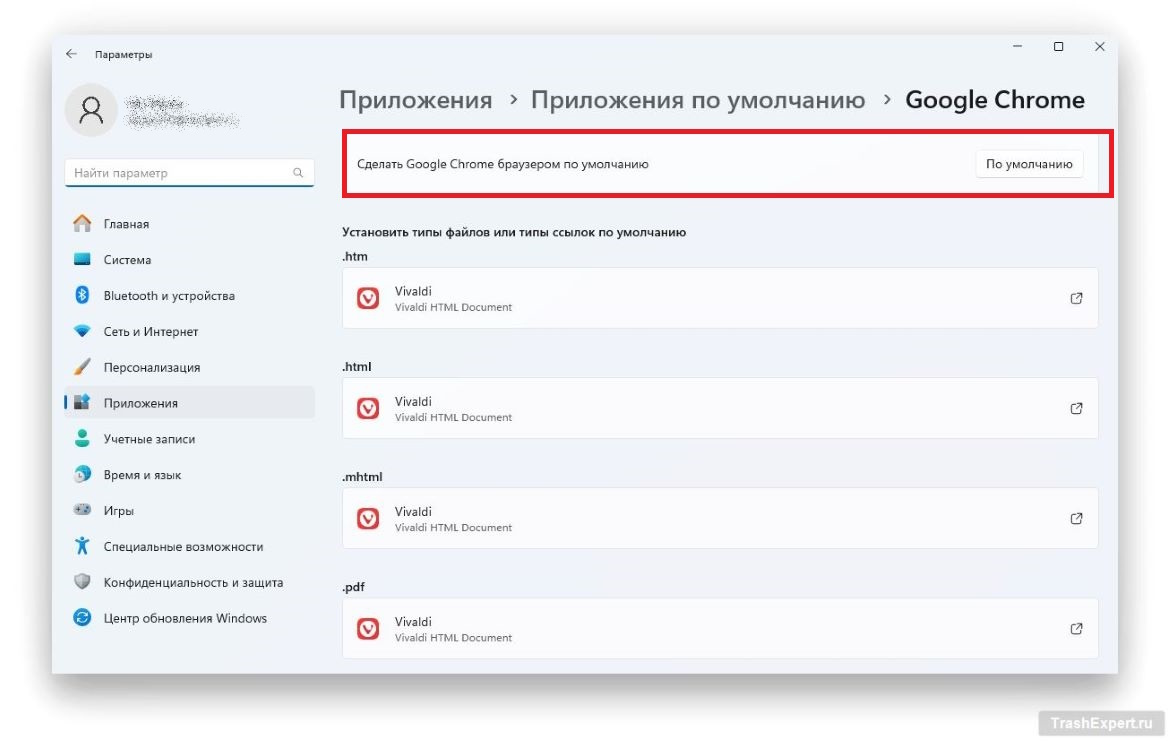
Task: Open 'Центр обновления Windows' section
Action: coord(185,618)
